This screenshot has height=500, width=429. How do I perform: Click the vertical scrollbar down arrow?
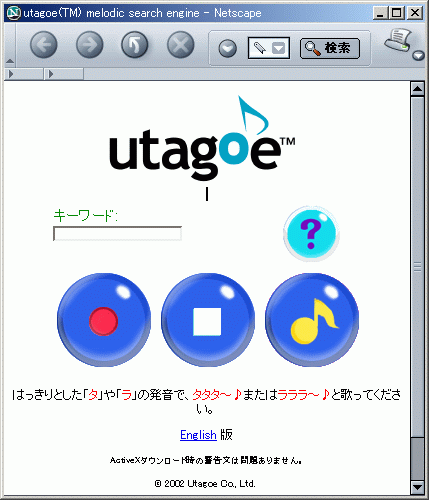point(417,487)
